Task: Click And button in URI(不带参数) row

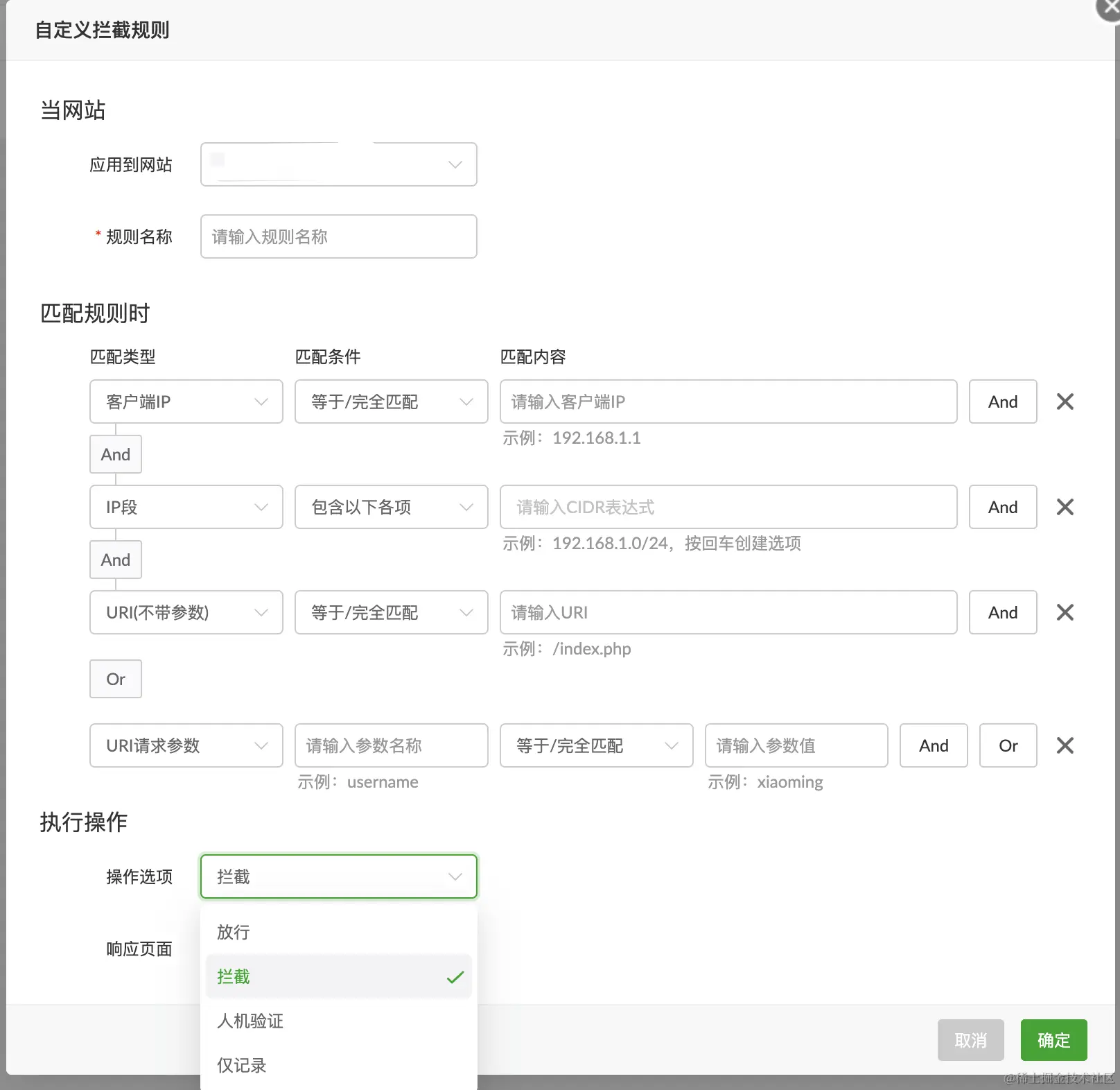Action: tap(1003, 612)
